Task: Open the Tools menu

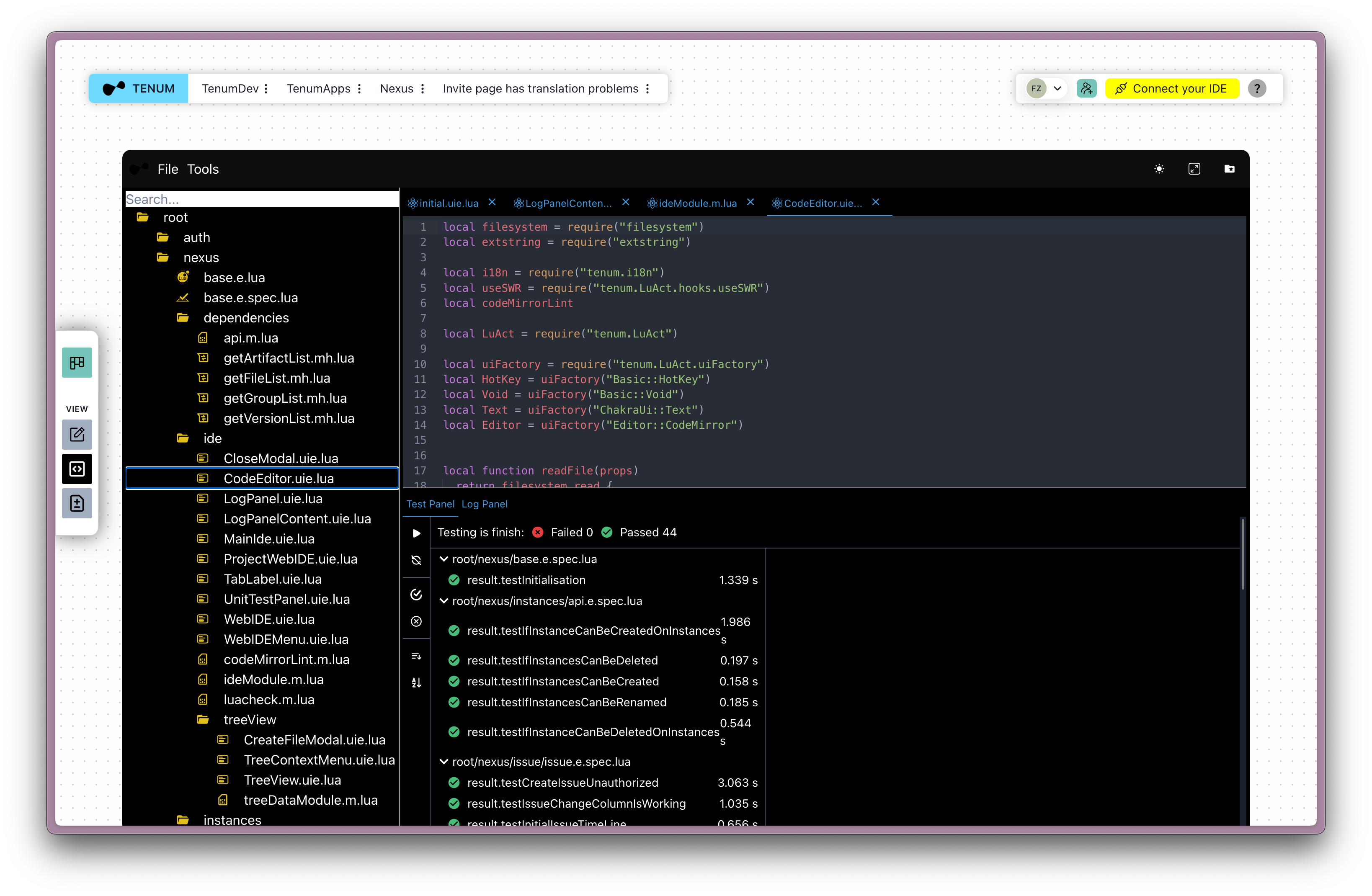Action: [203, 170]
